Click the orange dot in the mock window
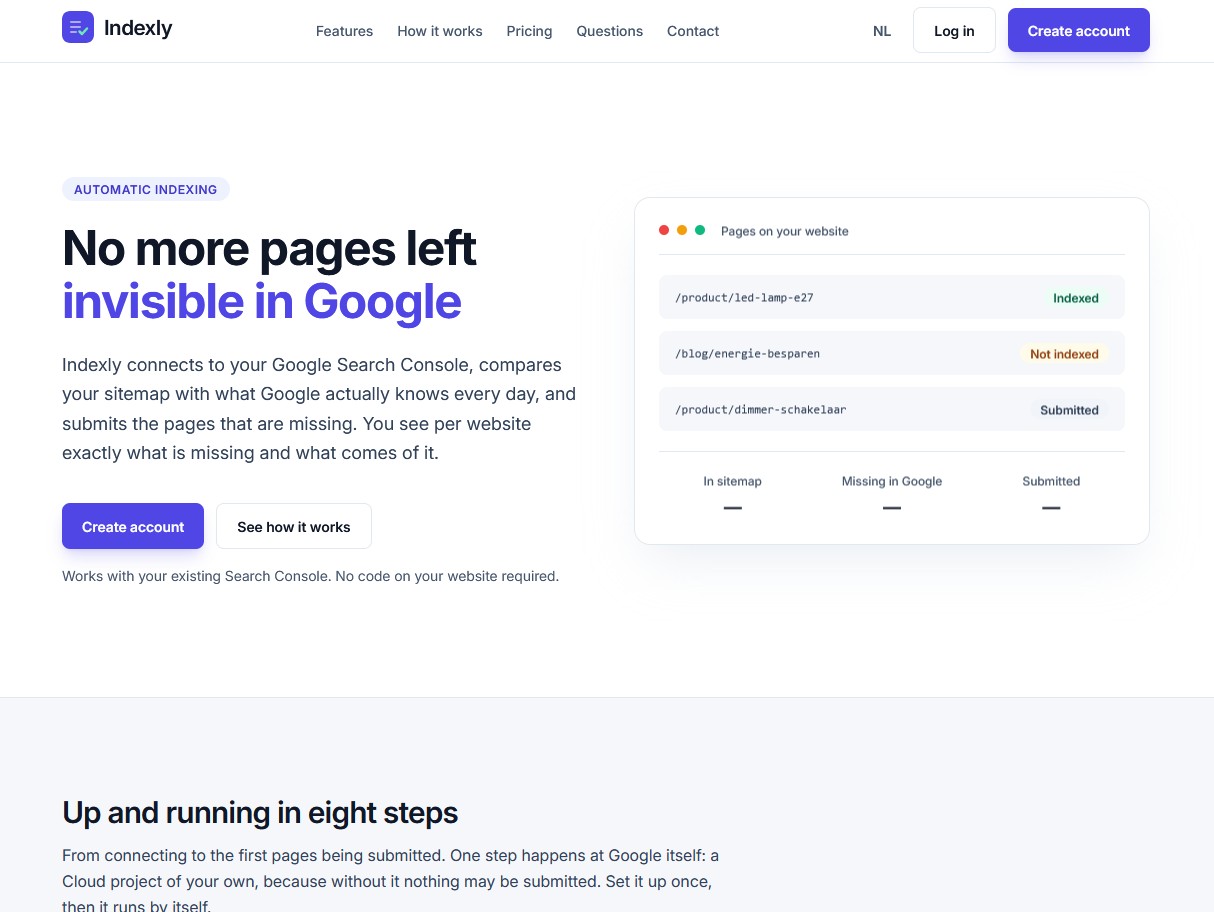Image resolution: width=1214 pixels, height=912 pixels. pyautogui.click(x=682, y=230)
